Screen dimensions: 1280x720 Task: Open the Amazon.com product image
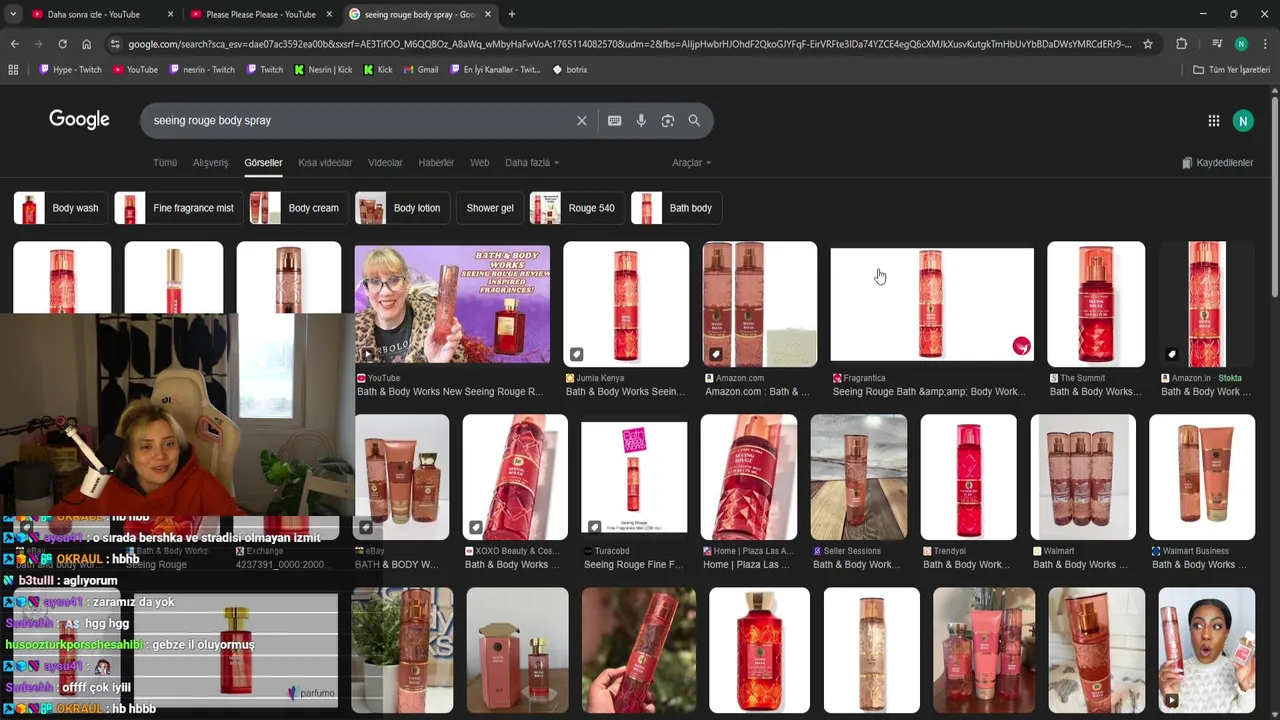tap(760, 304)
